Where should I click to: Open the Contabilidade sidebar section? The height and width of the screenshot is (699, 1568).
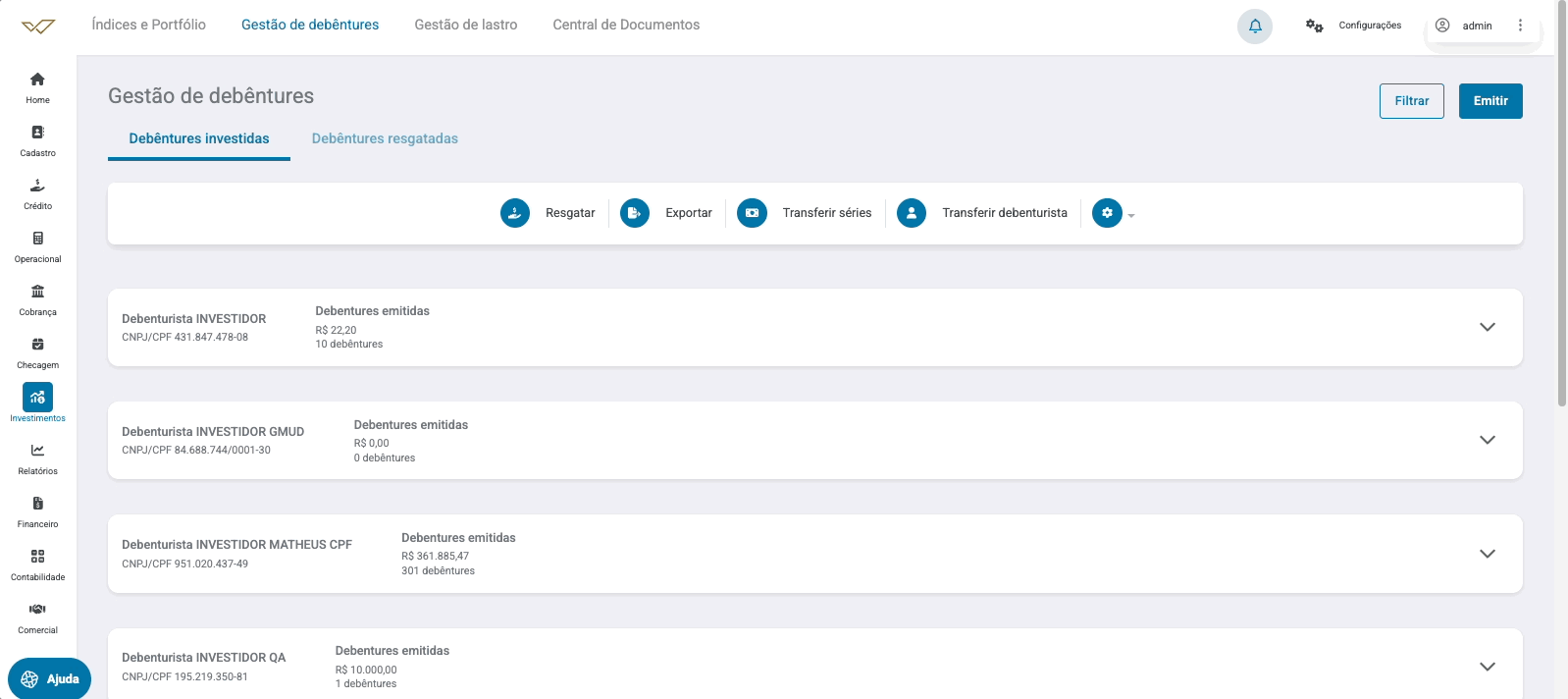[x=37, y=564]
